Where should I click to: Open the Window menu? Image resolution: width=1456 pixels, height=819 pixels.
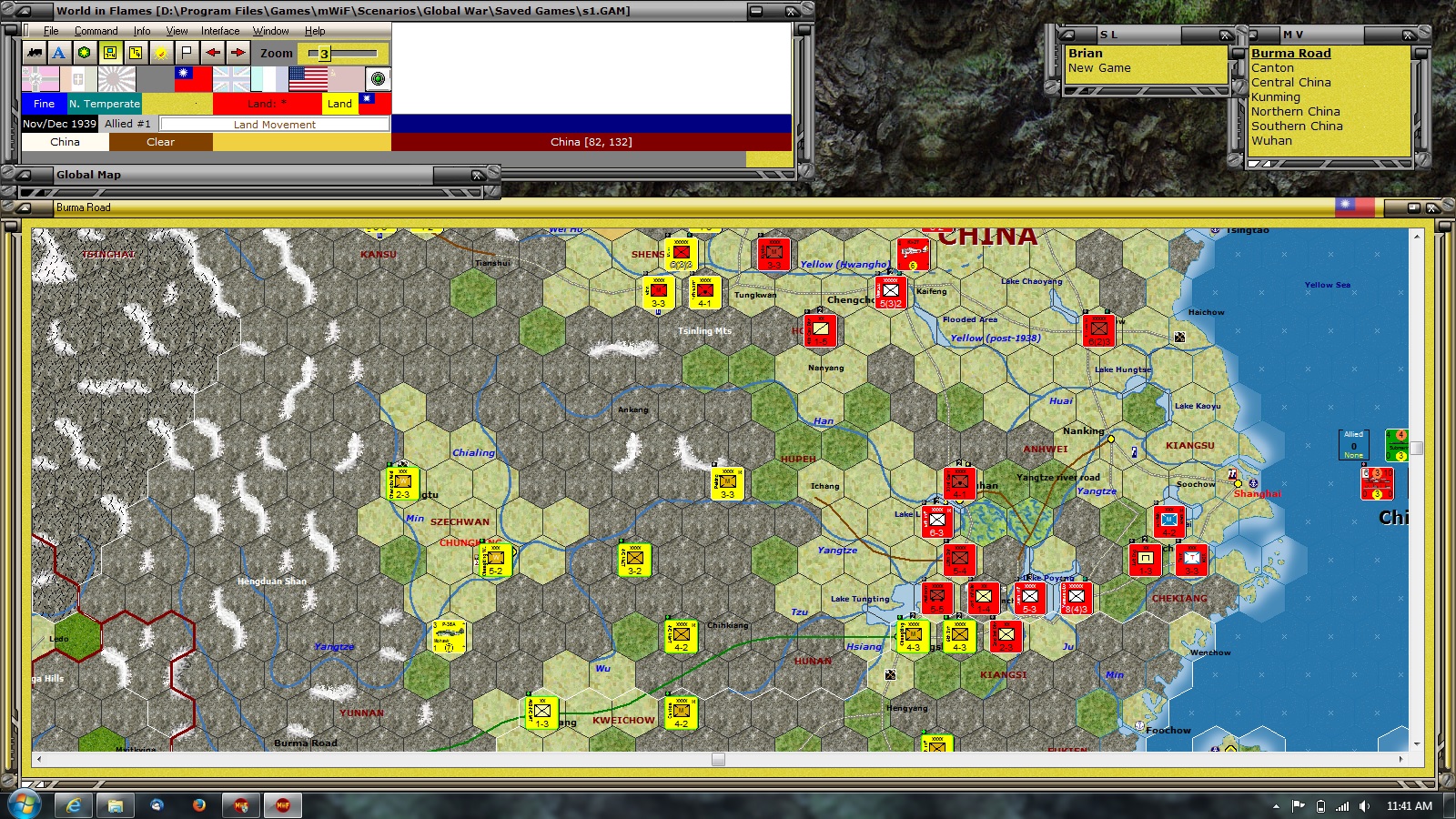click(x=270, y=31)
